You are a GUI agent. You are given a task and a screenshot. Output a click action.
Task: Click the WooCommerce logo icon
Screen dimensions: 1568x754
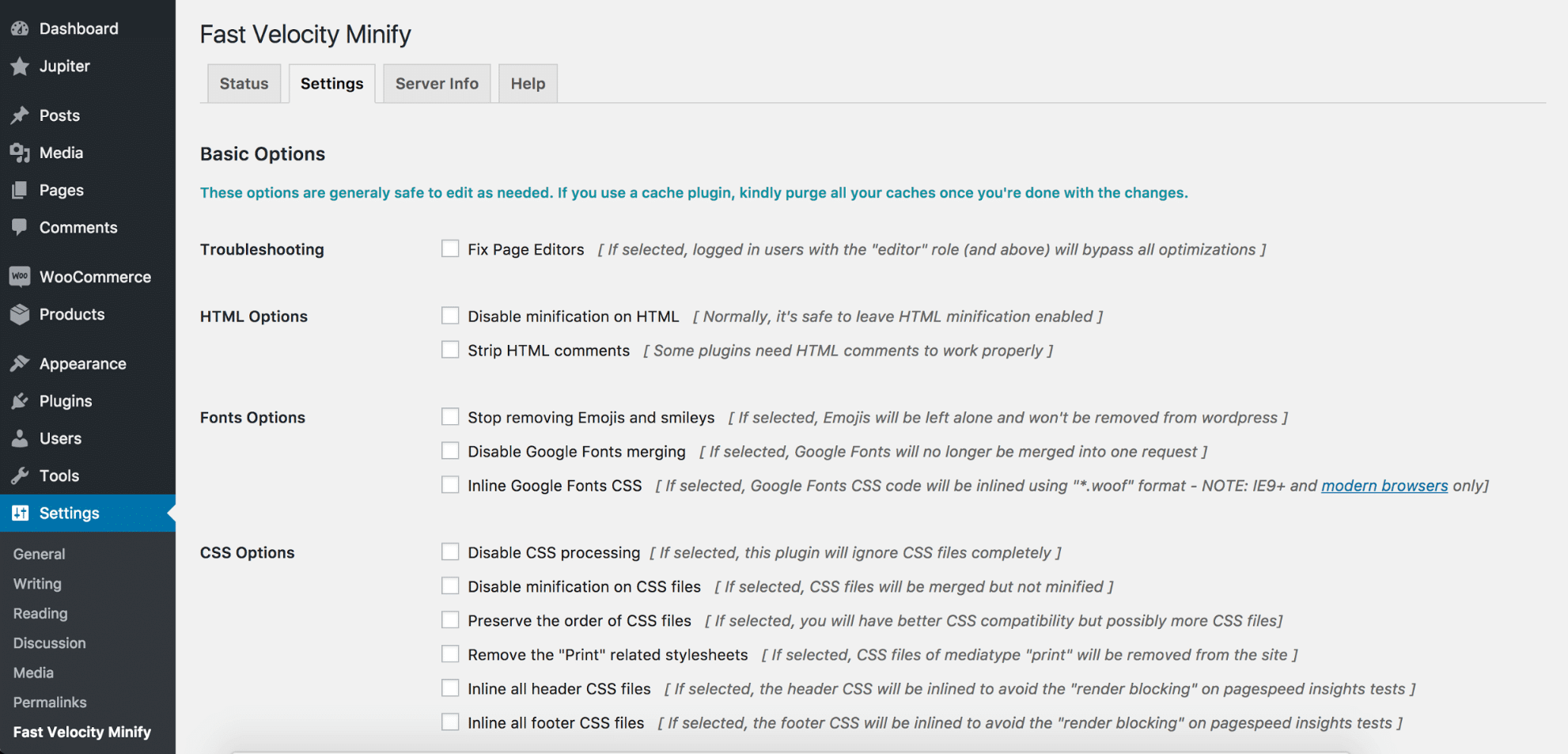click(x=20, y=276)
